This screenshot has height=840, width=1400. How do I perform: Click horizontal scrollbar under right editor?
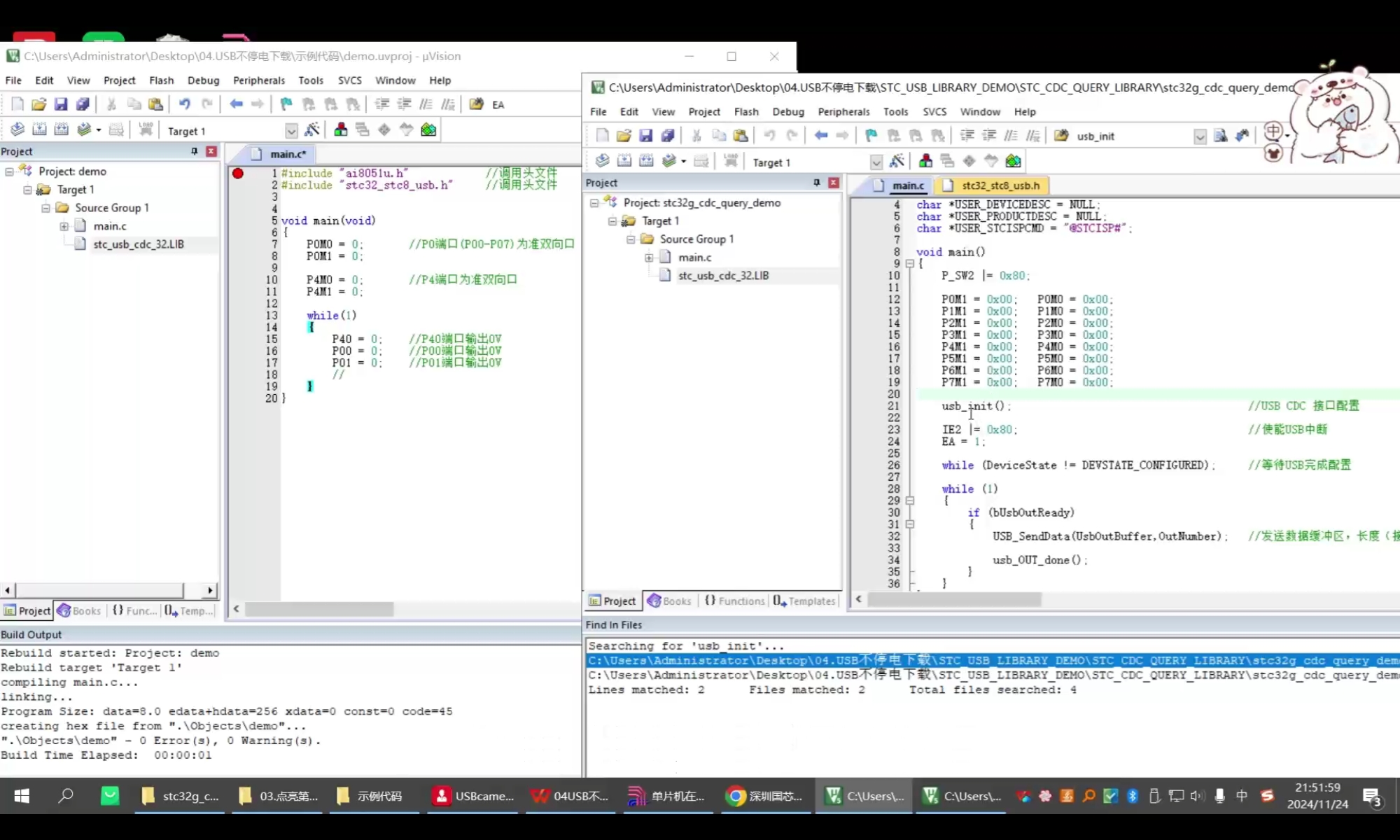click(953, 599)
